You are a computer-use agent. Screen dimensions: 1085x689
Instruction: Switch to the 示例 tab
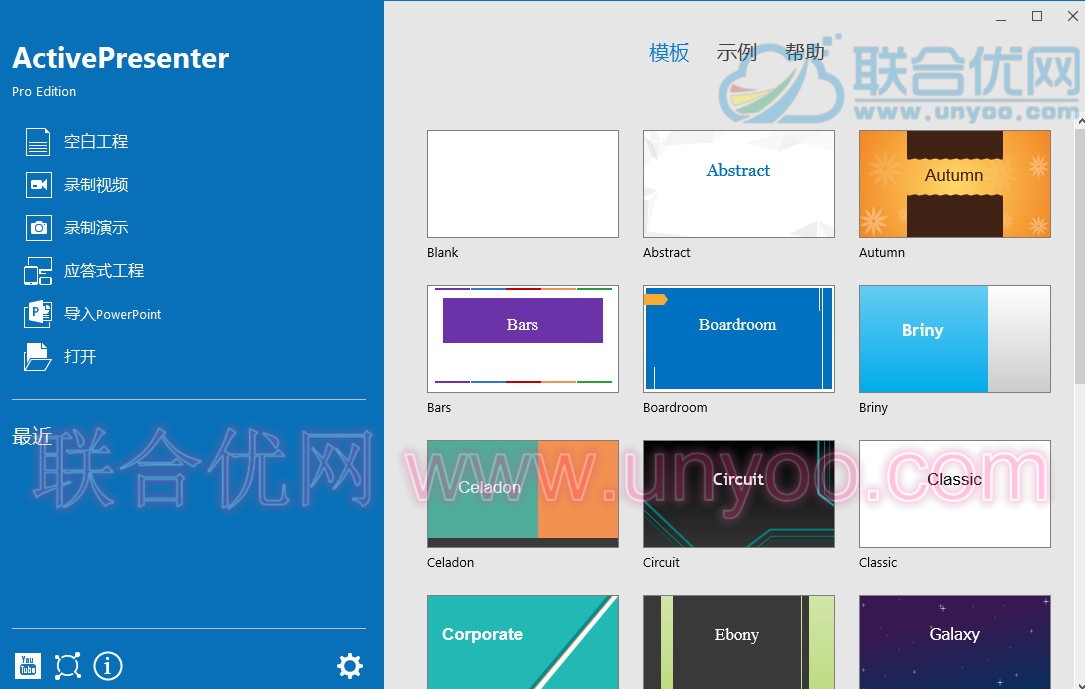click(737, 53)
